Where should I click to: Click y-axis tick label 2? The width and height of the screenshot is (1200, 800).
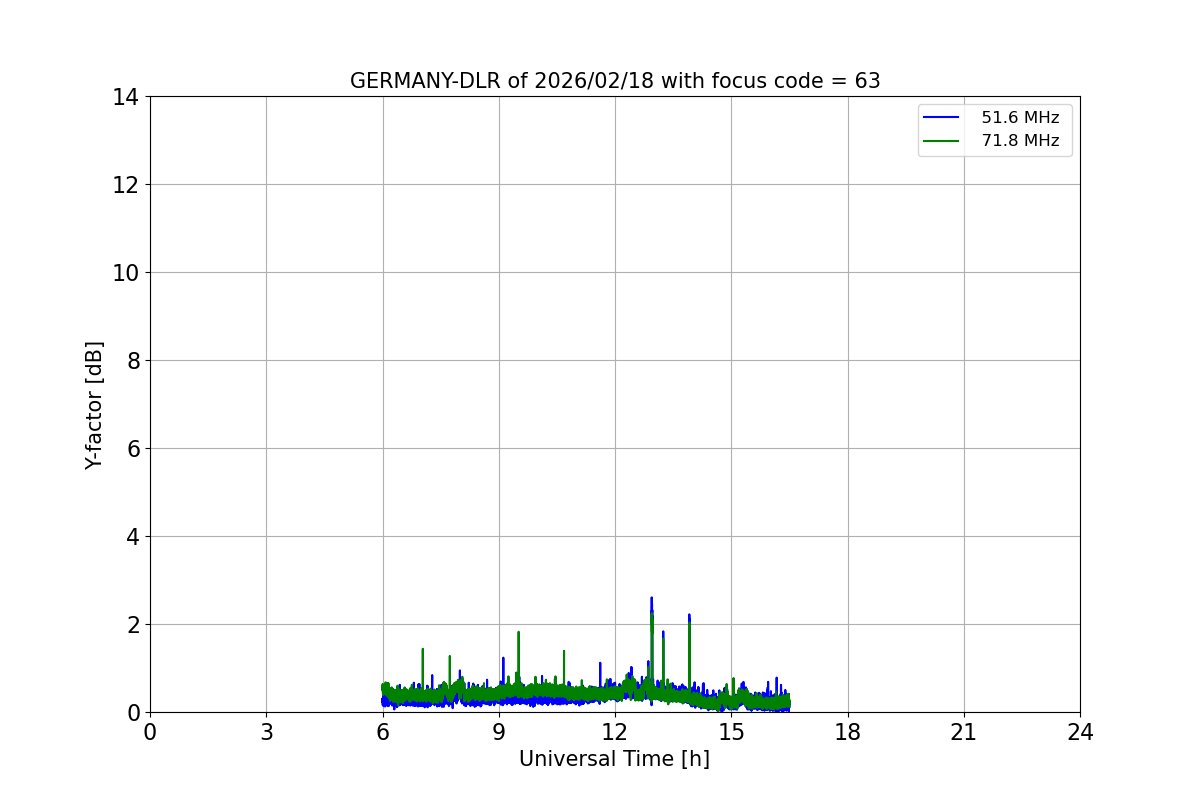[132, 624]
